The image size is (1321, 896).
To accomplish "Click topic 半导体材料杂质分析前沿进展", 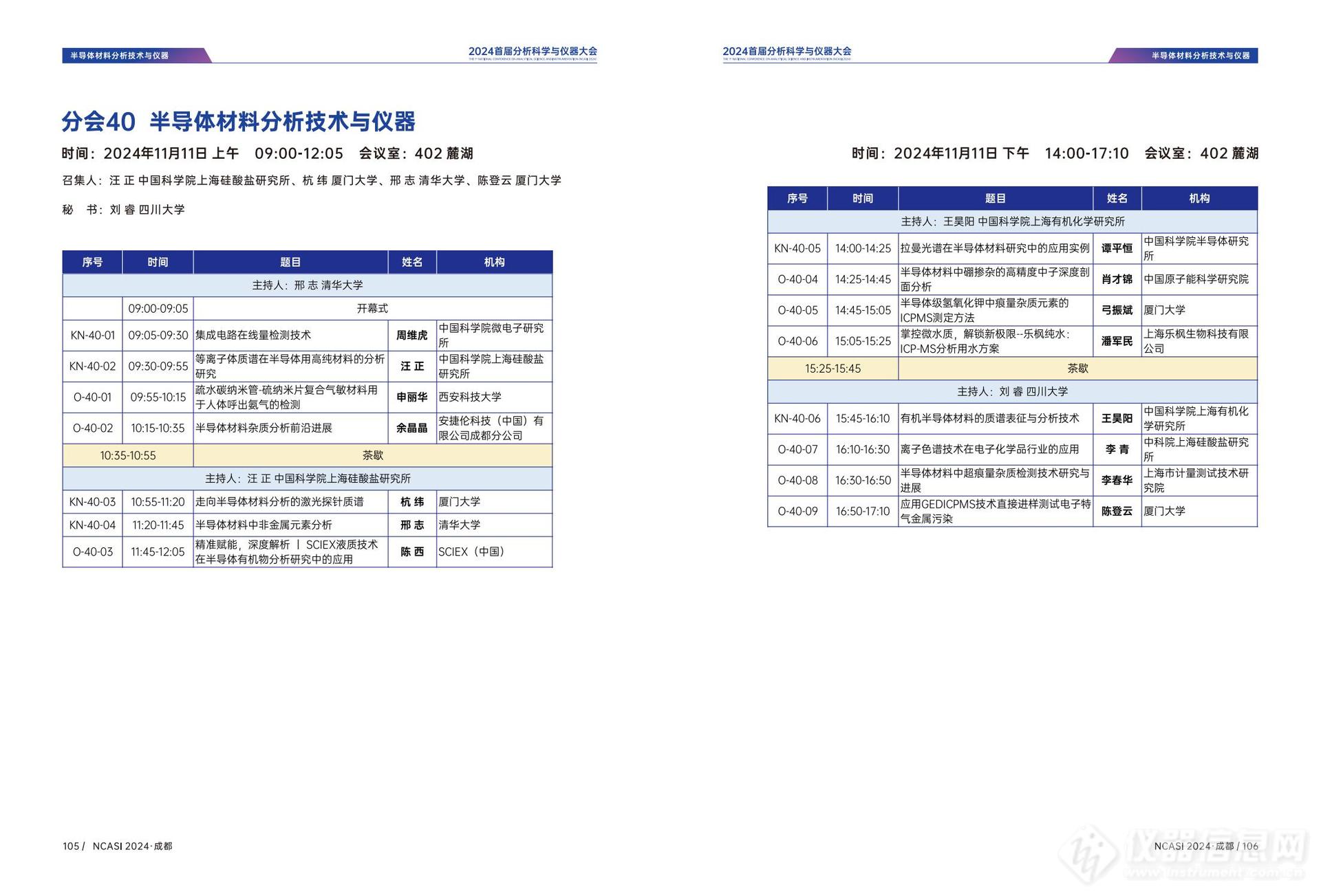I will click(x=264, y=428).
